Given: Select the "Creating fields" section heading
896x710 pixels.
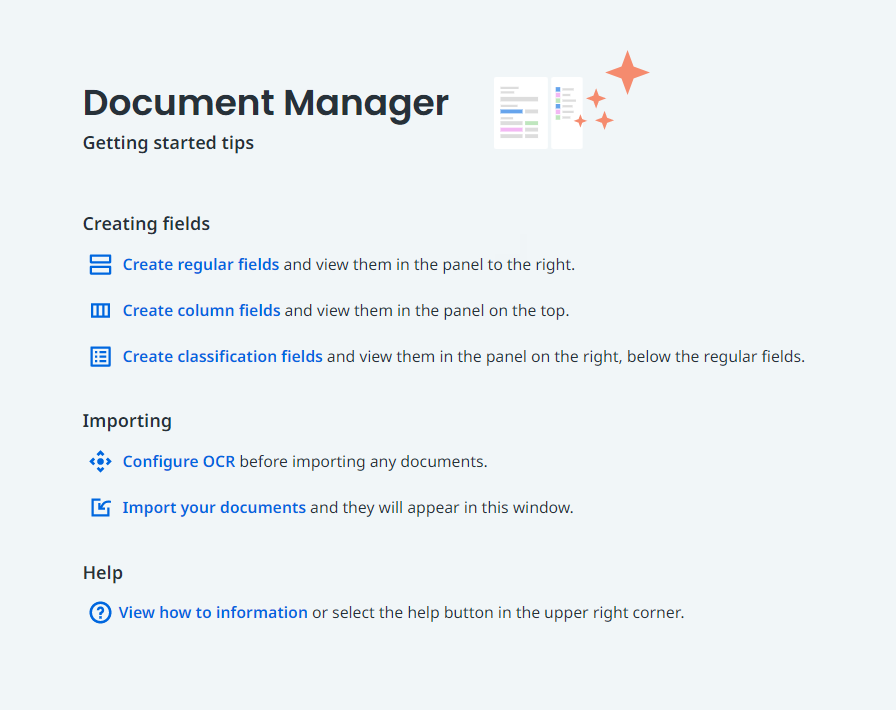Looking at the screenshot, I should point(146,224).
